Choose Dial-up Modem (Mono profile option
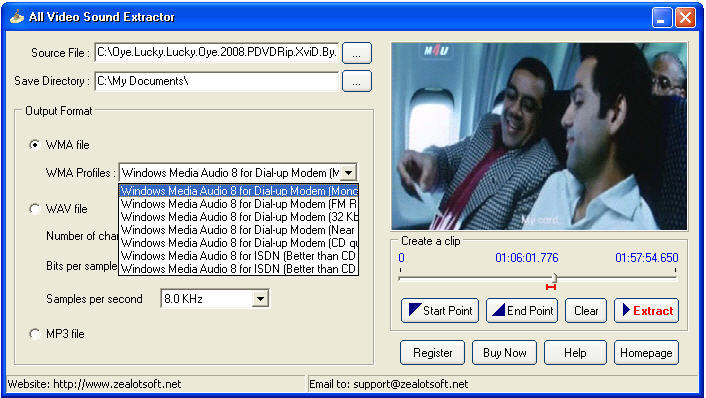Screen dimensions: 706x398 [x=239, y=191]
